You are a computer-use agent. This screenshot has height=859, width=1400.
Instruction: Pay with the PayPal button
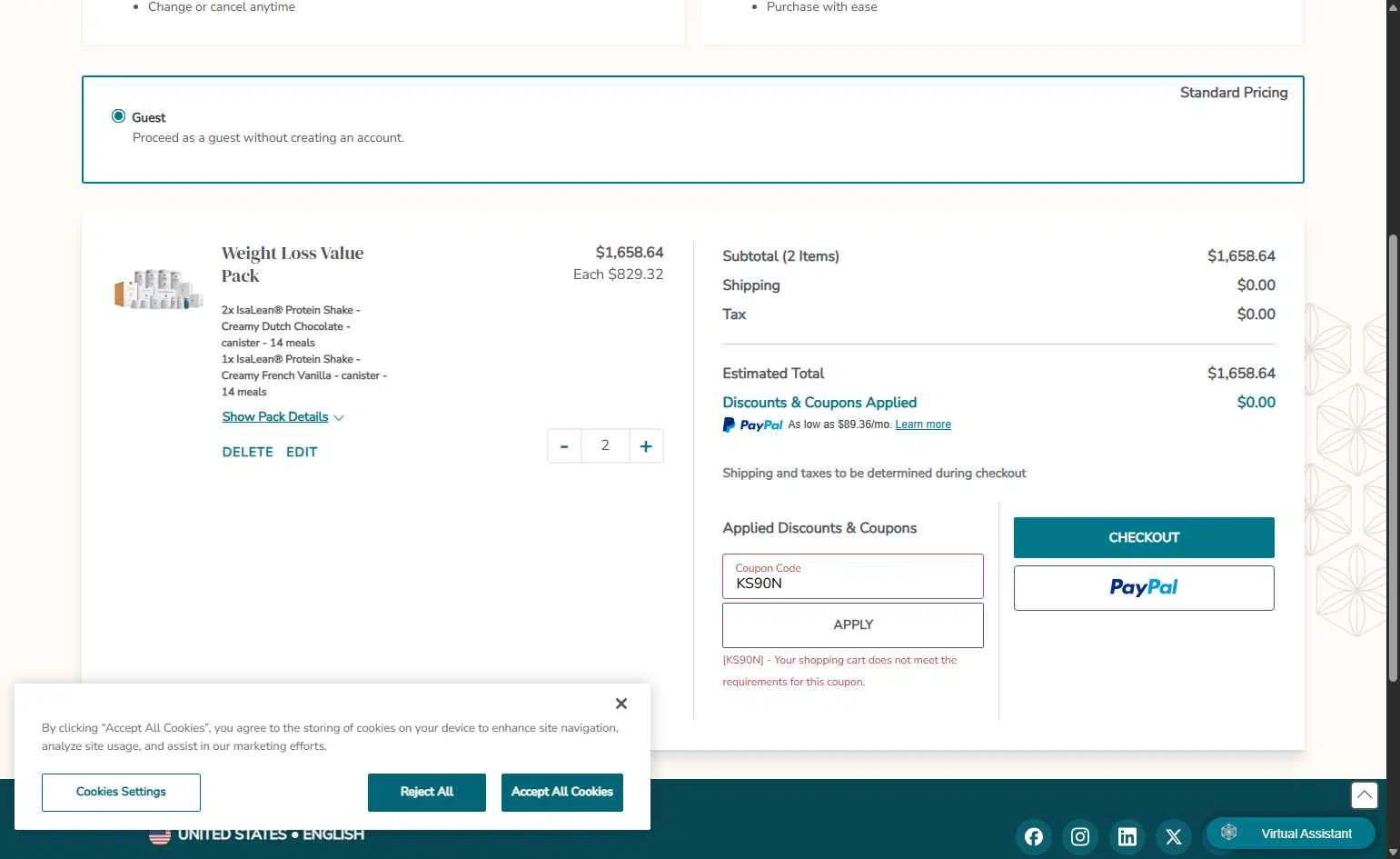point(1144,588)
